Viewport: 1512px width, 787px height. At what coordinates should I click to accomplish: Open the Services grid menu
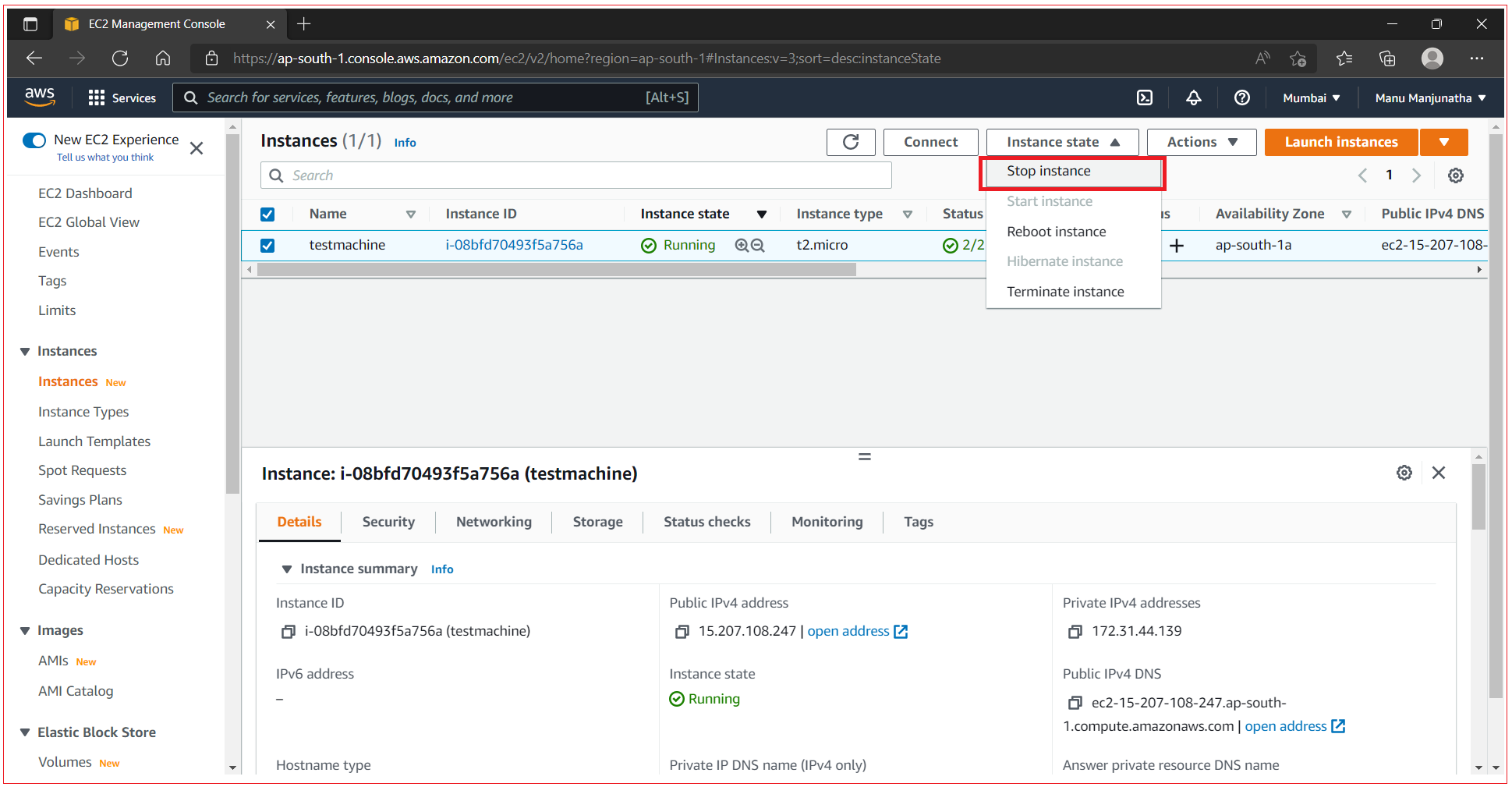click(x=122, y=97)
